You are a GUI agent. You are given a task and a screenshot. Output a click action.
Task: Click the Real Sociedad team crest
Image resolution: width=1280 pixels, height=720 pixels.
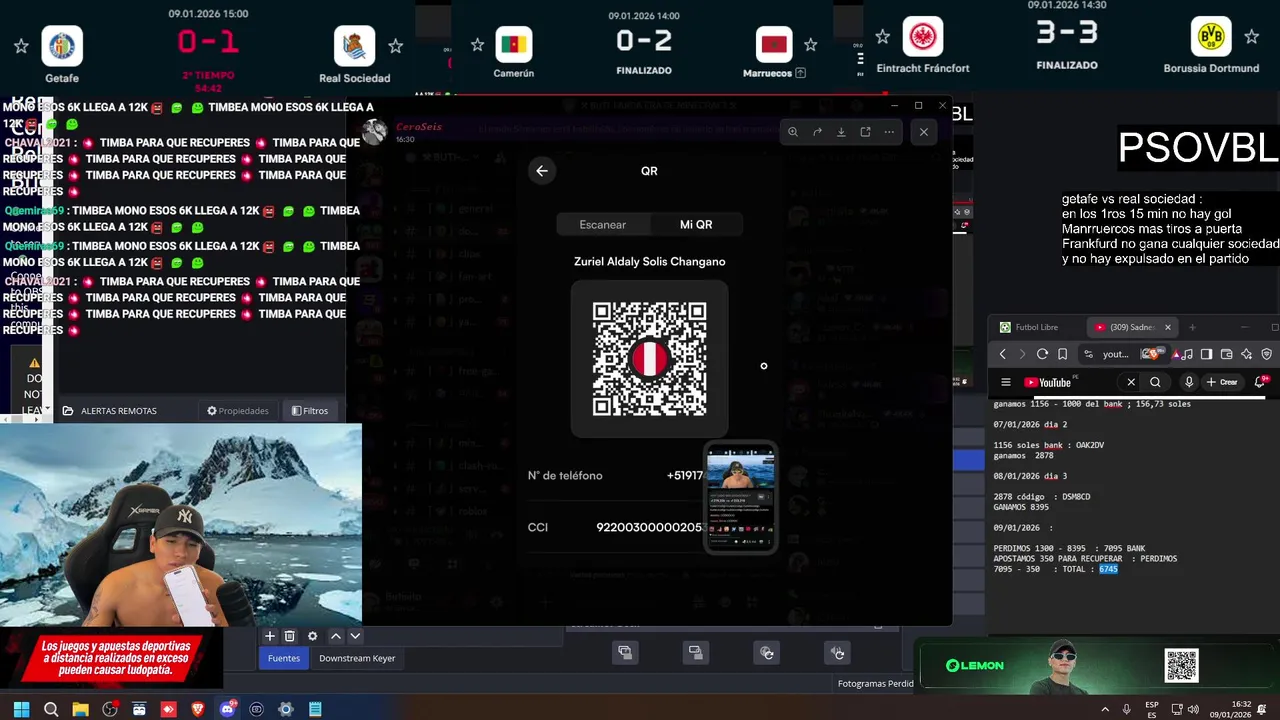tap(354, 46)
